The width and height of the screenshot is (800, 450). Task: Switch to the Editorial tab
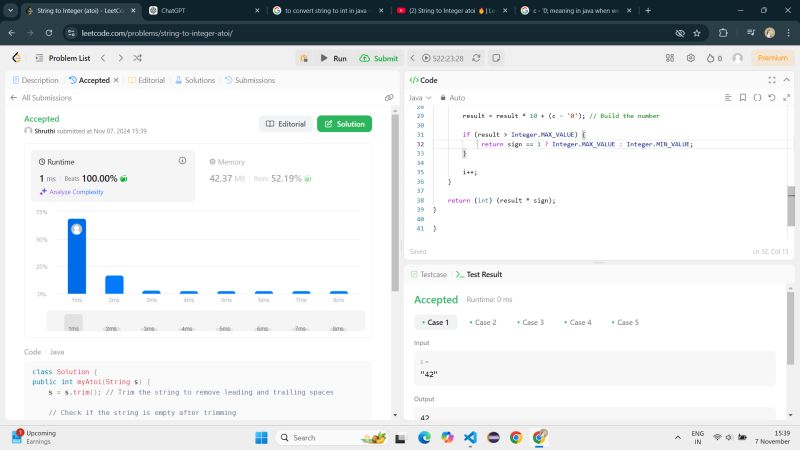[146, 80]
